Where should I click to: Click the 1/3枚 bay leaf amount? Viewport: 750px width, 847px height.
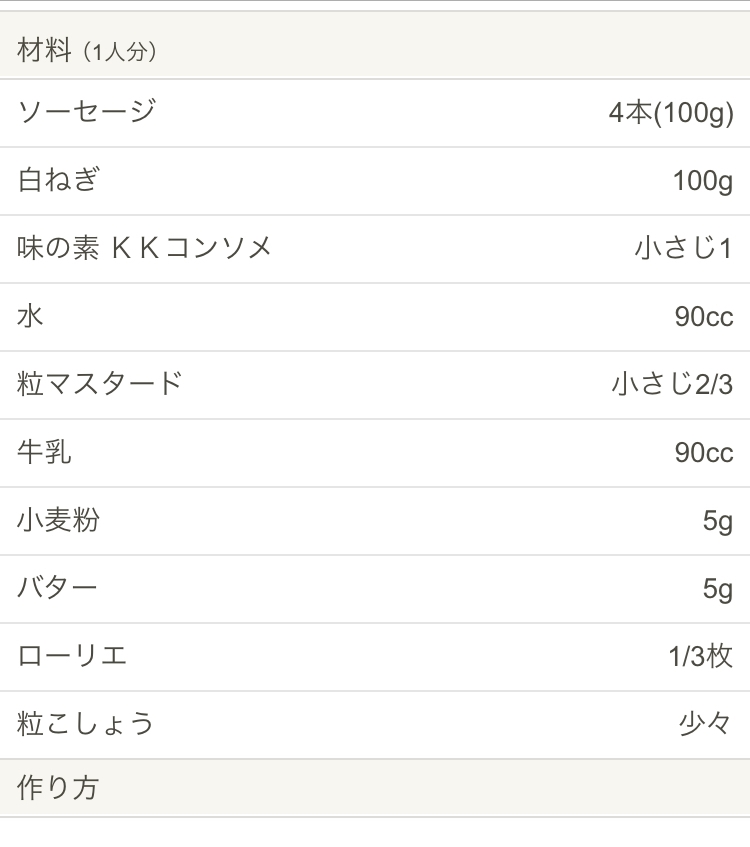700,656
